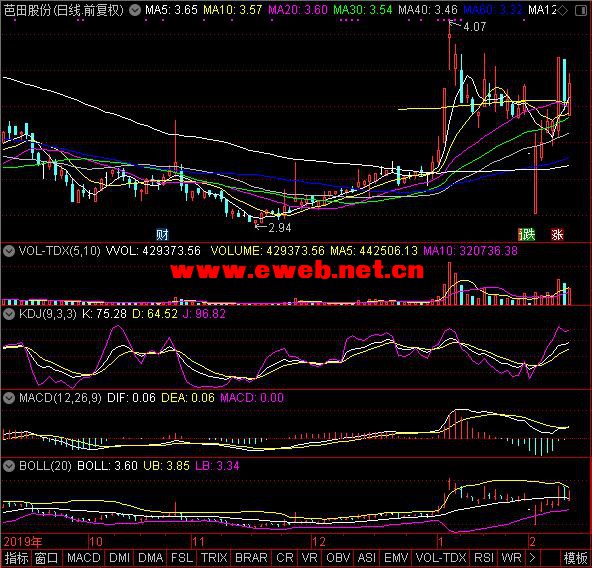The image size is (592, 568).
Task: Click the BOLL(20) indicator name
Action: [45, 466]
